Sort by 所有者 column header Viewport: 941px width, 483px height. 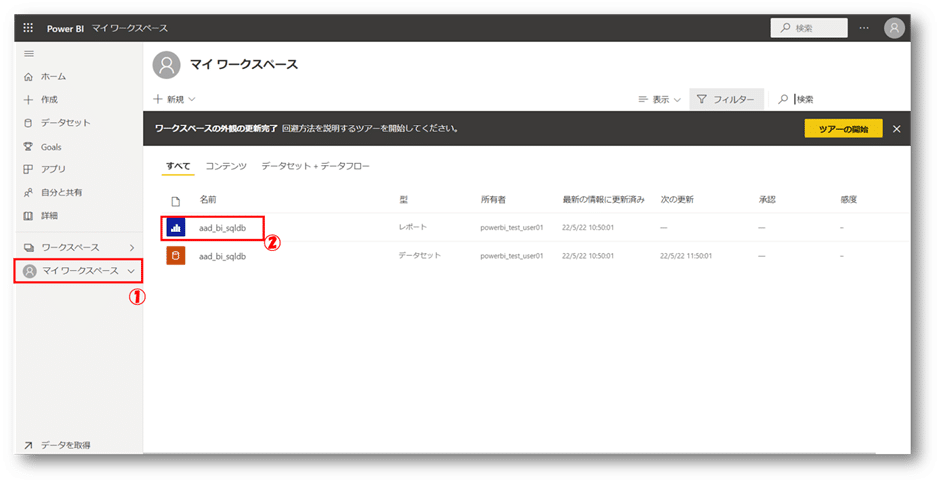[493, 199]
